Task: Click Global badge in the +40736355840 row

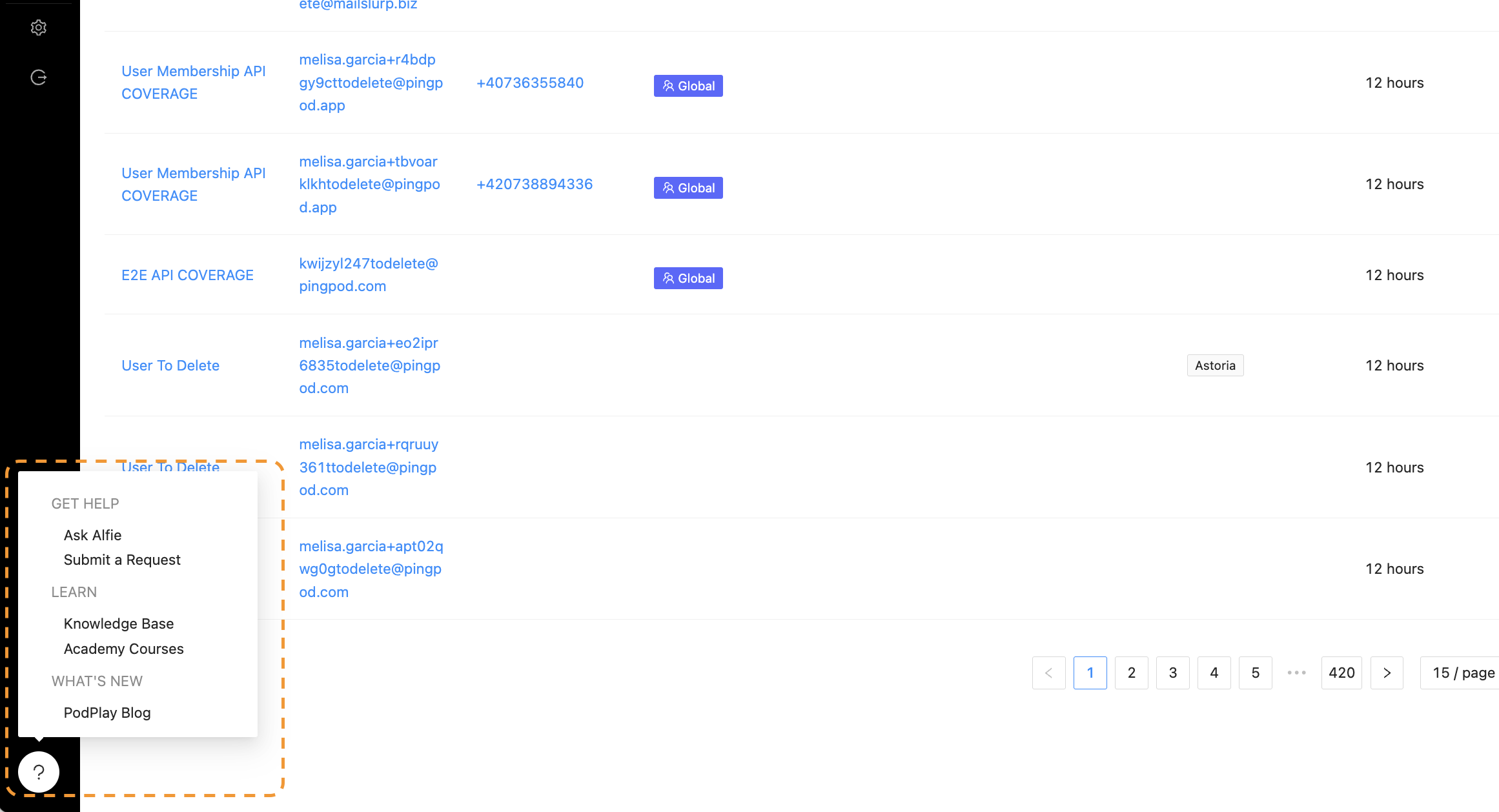Action: coord(688,86)
